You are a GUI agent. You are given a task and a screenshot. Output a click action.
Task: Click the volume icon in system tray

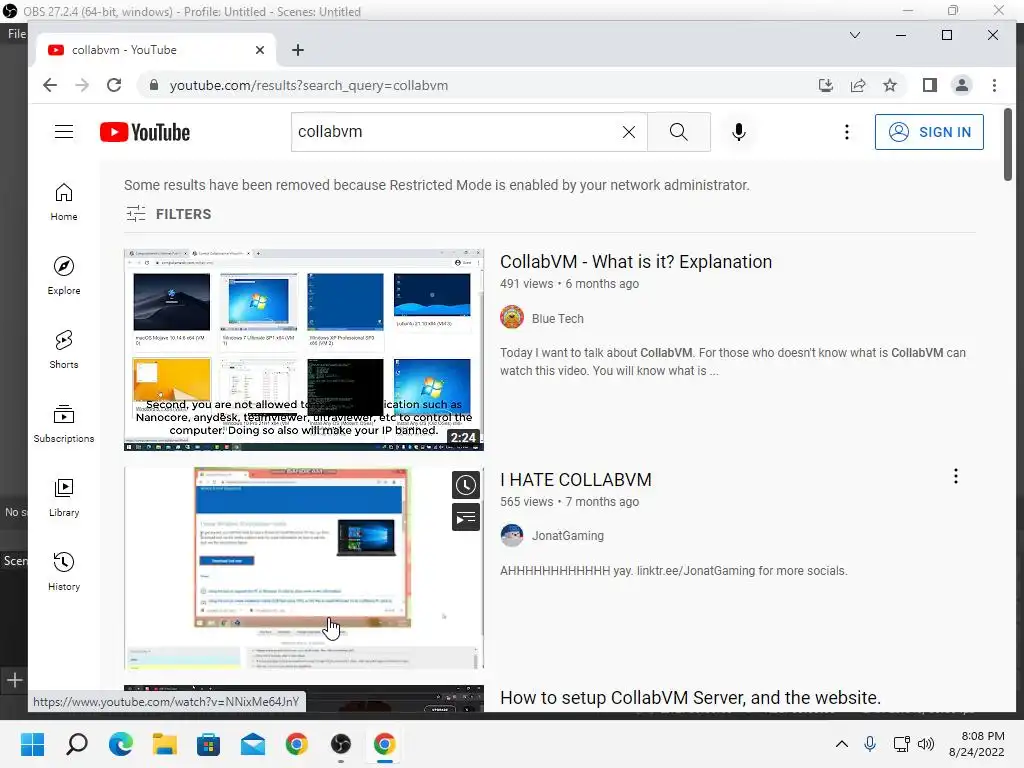click(x=926, y=744)
